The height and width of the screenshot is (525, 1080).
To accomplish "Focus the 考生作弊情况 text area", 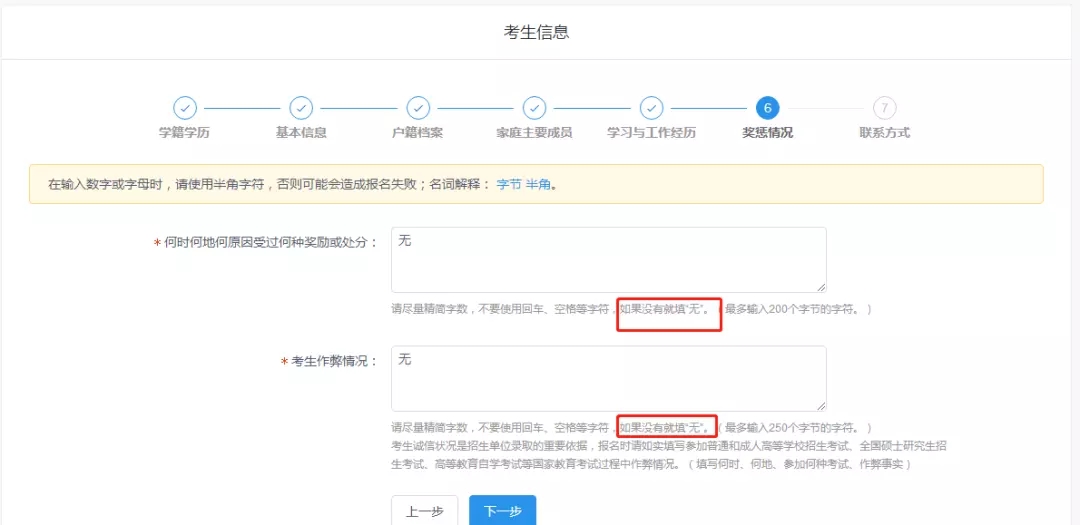I will pyautogui.click(x=608, y=378).
